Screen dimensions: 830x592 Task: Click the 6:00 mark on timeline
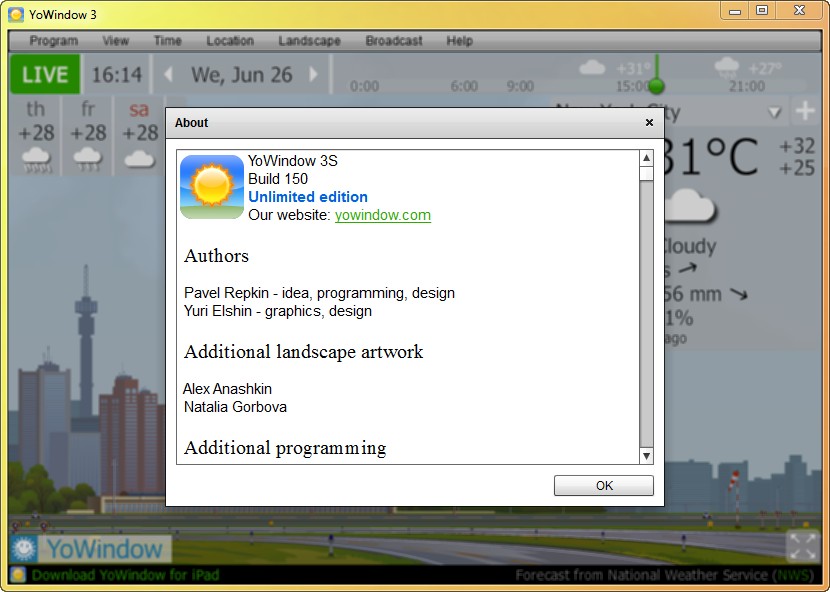click(464, 86)
